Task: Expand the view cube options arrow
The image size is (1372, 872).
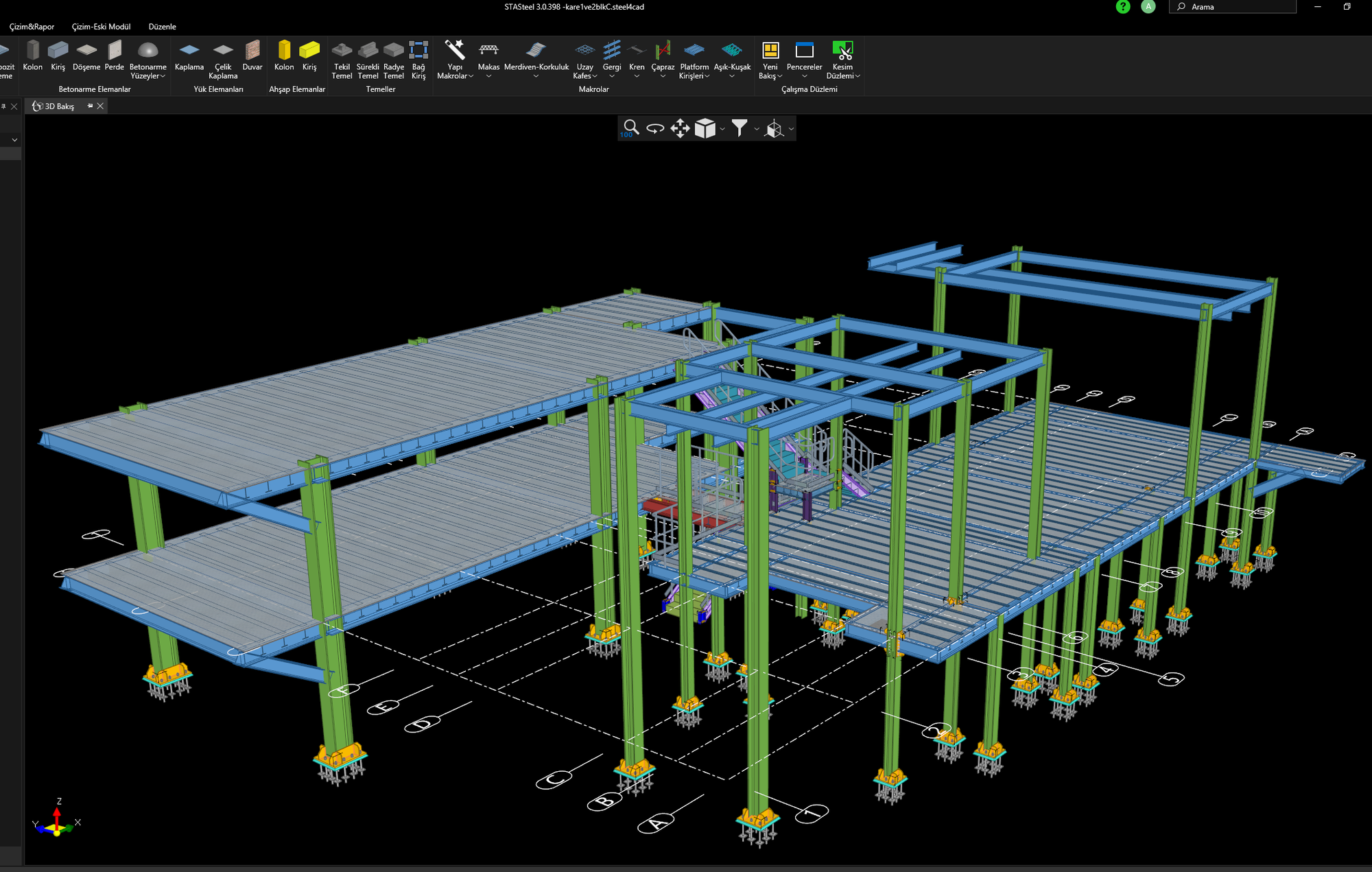Action: click(722, 129)
